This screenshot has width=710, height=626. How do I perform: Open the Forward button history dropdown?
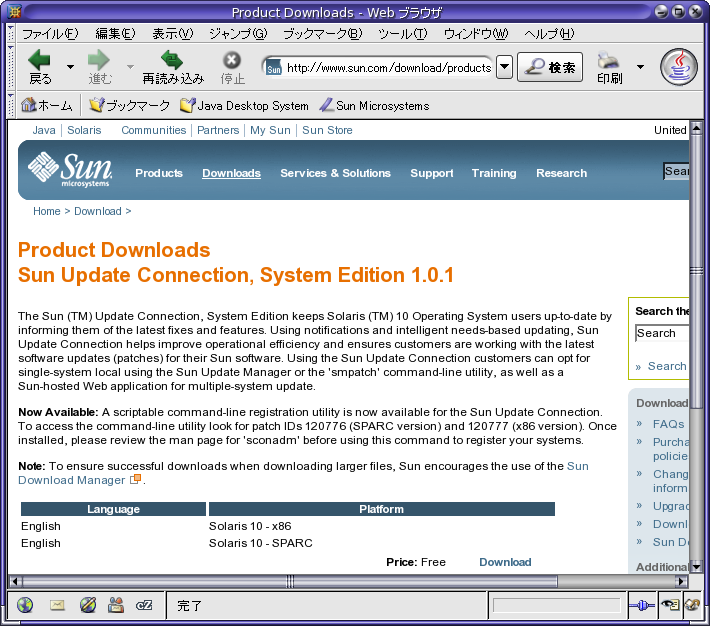point(130,67)
